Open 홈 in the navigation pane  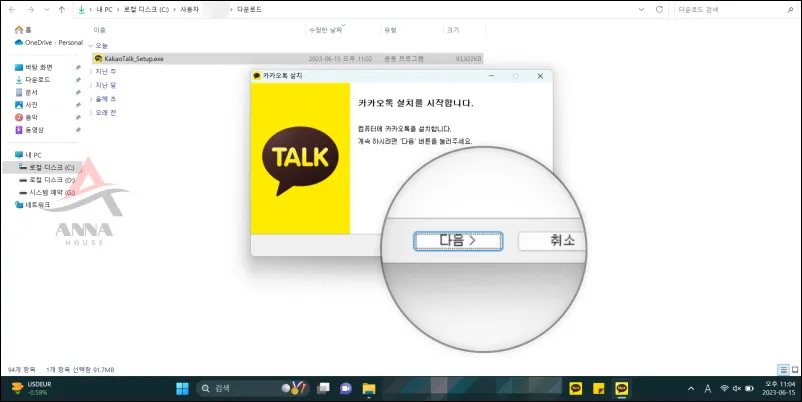(x=24, y=30)
